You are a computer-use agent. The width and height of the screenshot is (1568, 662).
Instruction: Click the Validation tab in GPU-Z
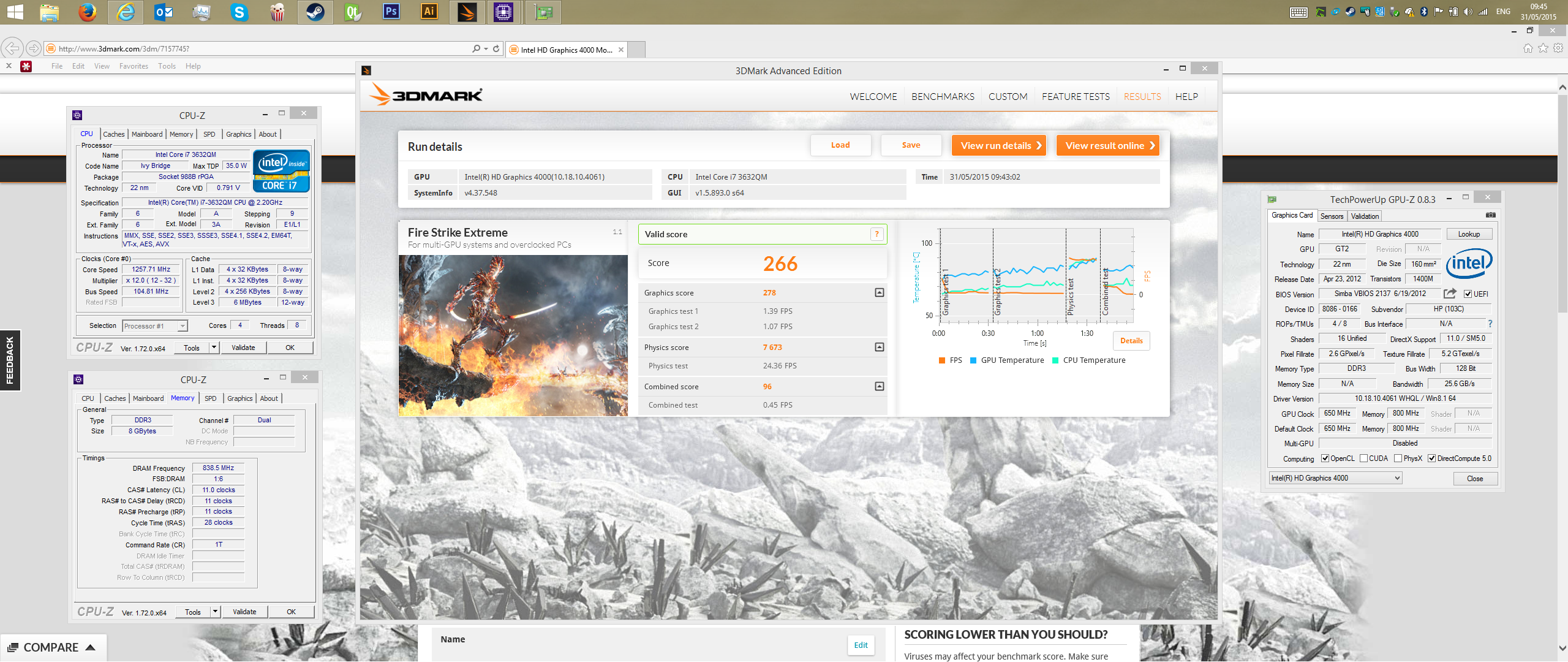click(x=1365, y=216)
